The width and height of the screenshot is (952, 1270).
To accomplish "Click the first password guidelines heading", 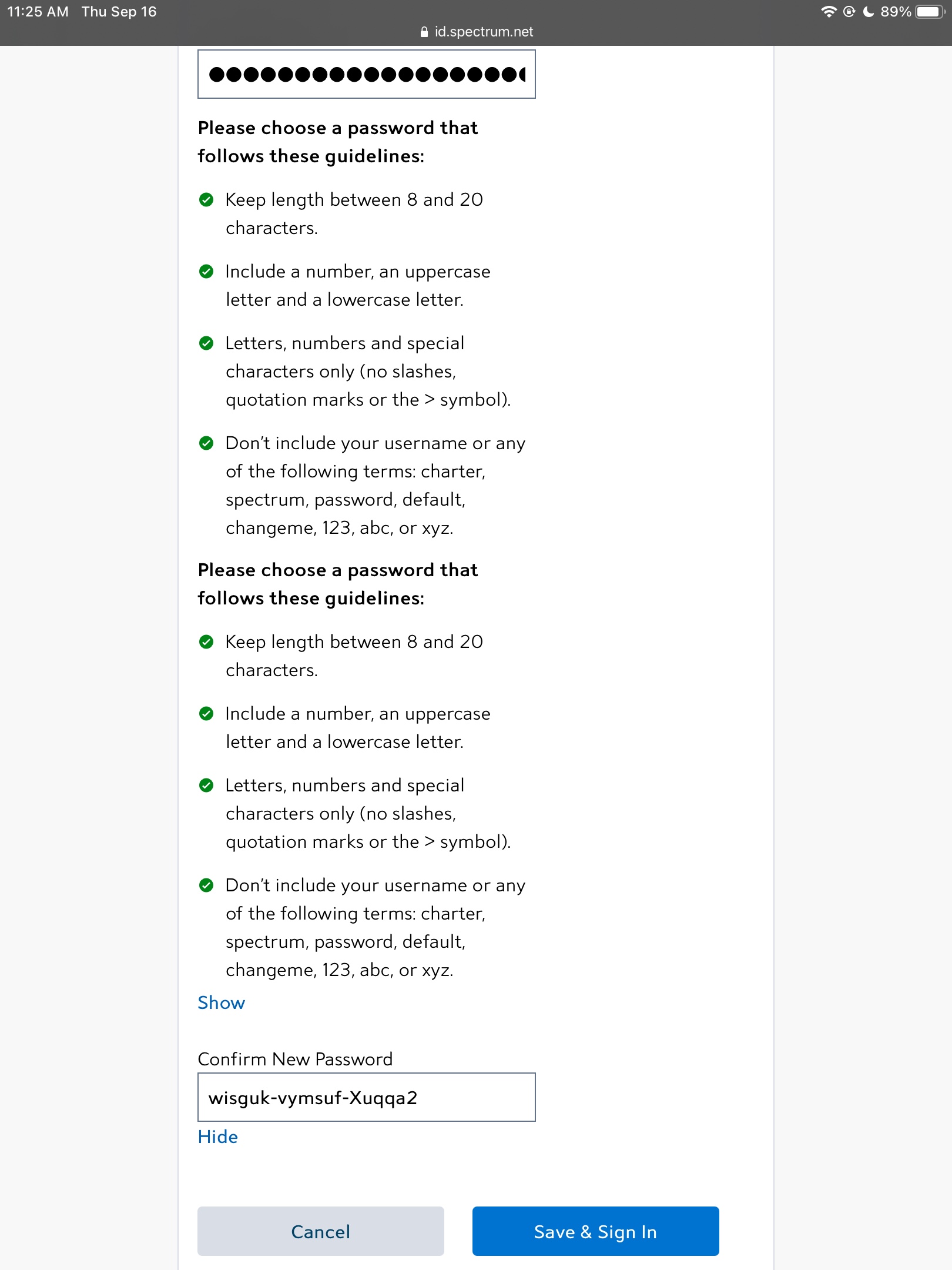I will [337, 142].
